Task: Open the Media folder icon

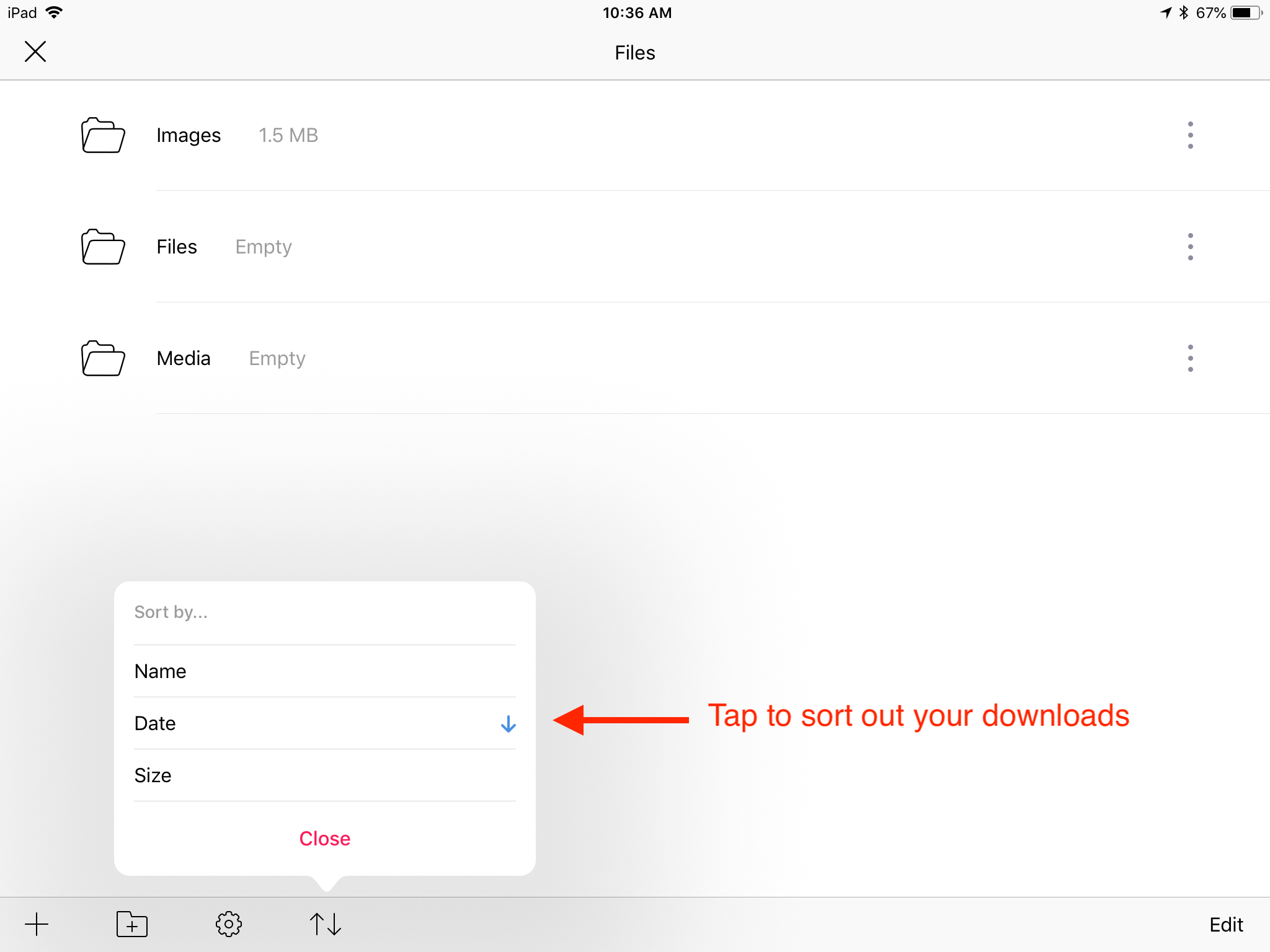Action: [x=103, y=358]
